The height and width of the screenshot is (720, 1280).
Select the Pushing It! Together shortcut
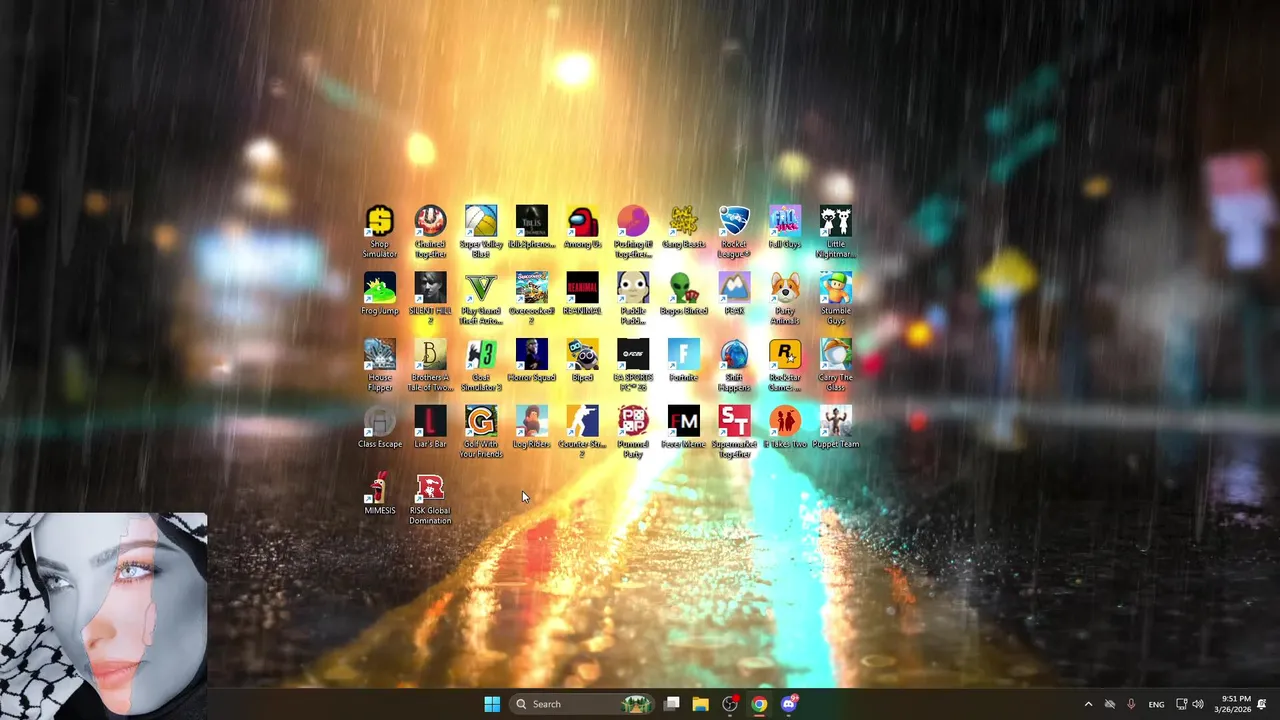(x=633, y=231)
